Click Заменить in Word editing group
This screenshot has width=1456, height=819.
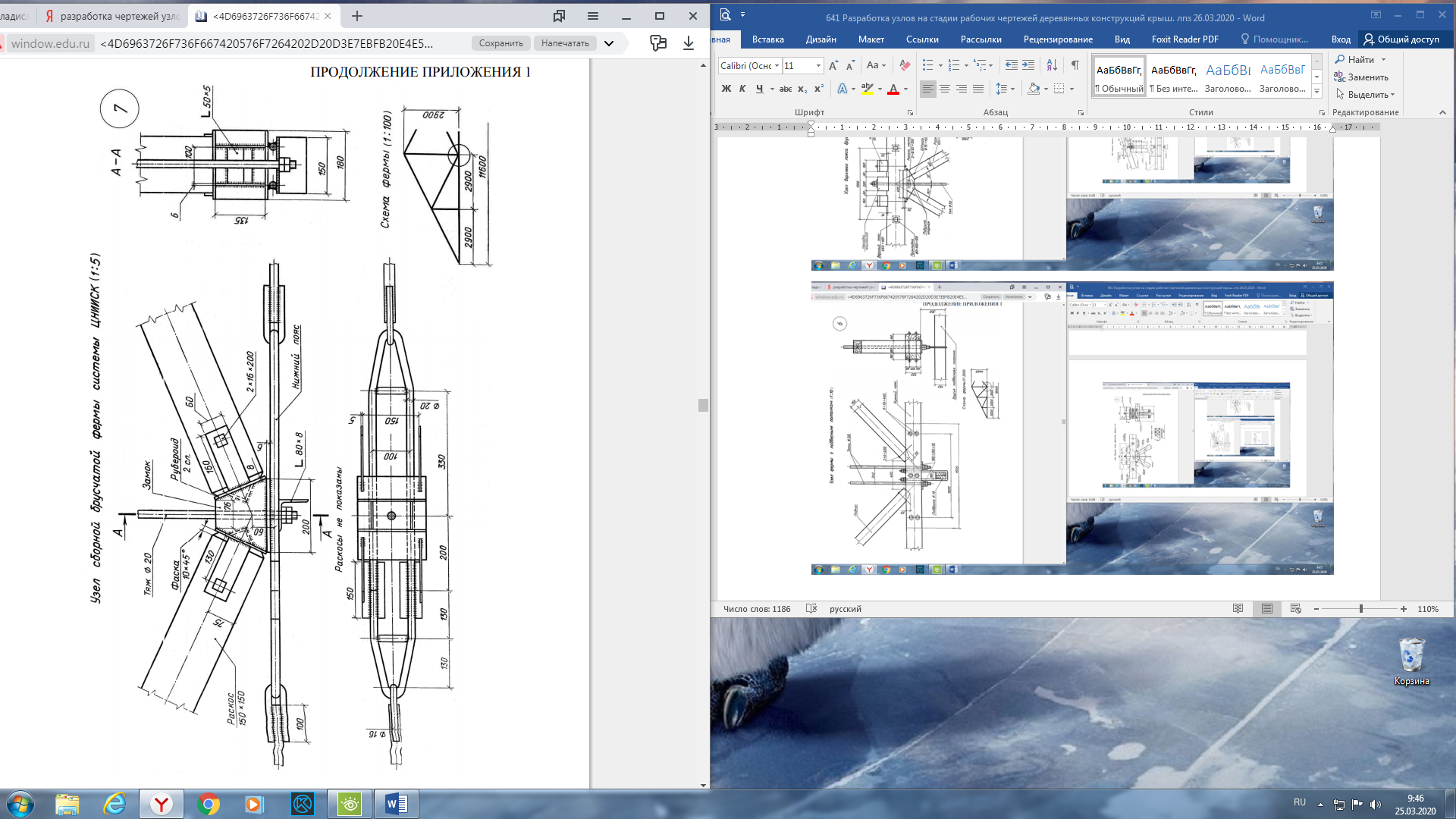pos(1361,77)
